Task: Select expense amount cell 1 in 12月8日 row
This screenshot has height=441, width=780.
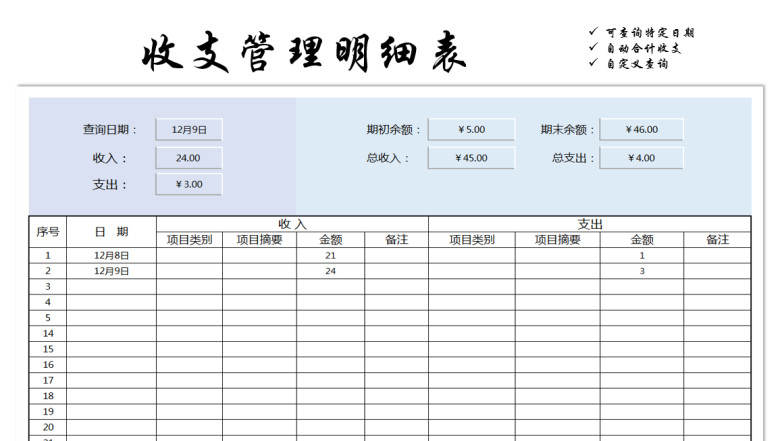Action: tap(642, 256)
